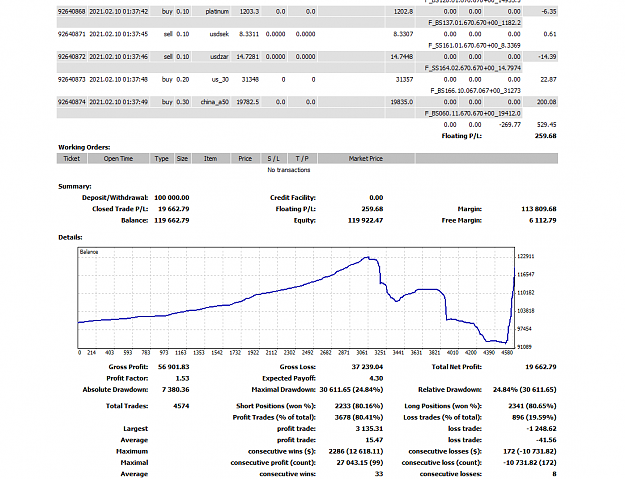Click the -6.35 profit value

[x=549, y=12]
